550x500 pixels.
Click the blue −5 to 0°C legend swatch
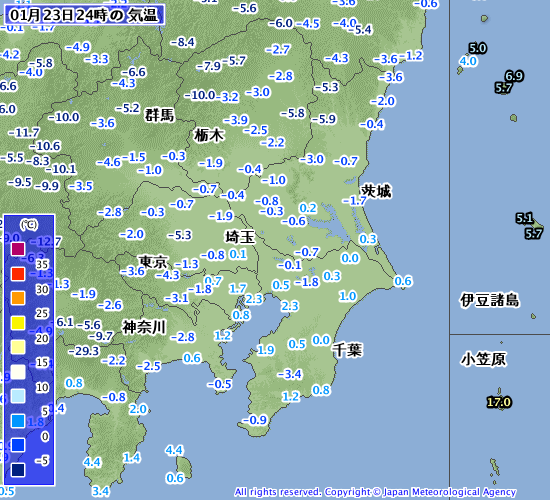(x=18, y=445)
